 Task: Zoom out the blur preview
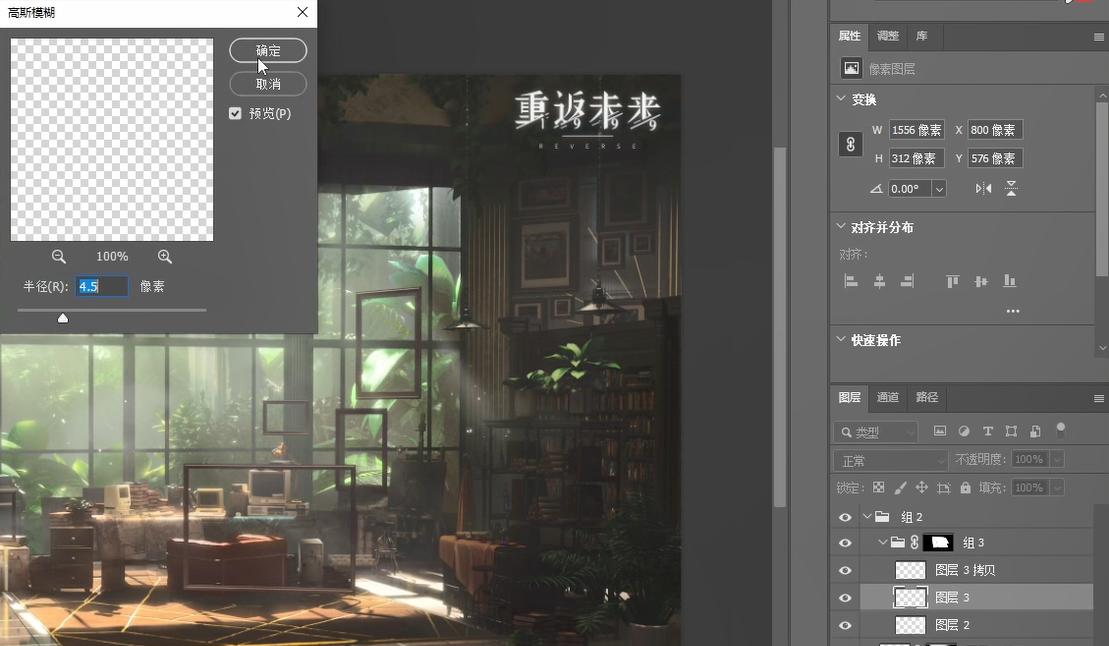[59, 256]
